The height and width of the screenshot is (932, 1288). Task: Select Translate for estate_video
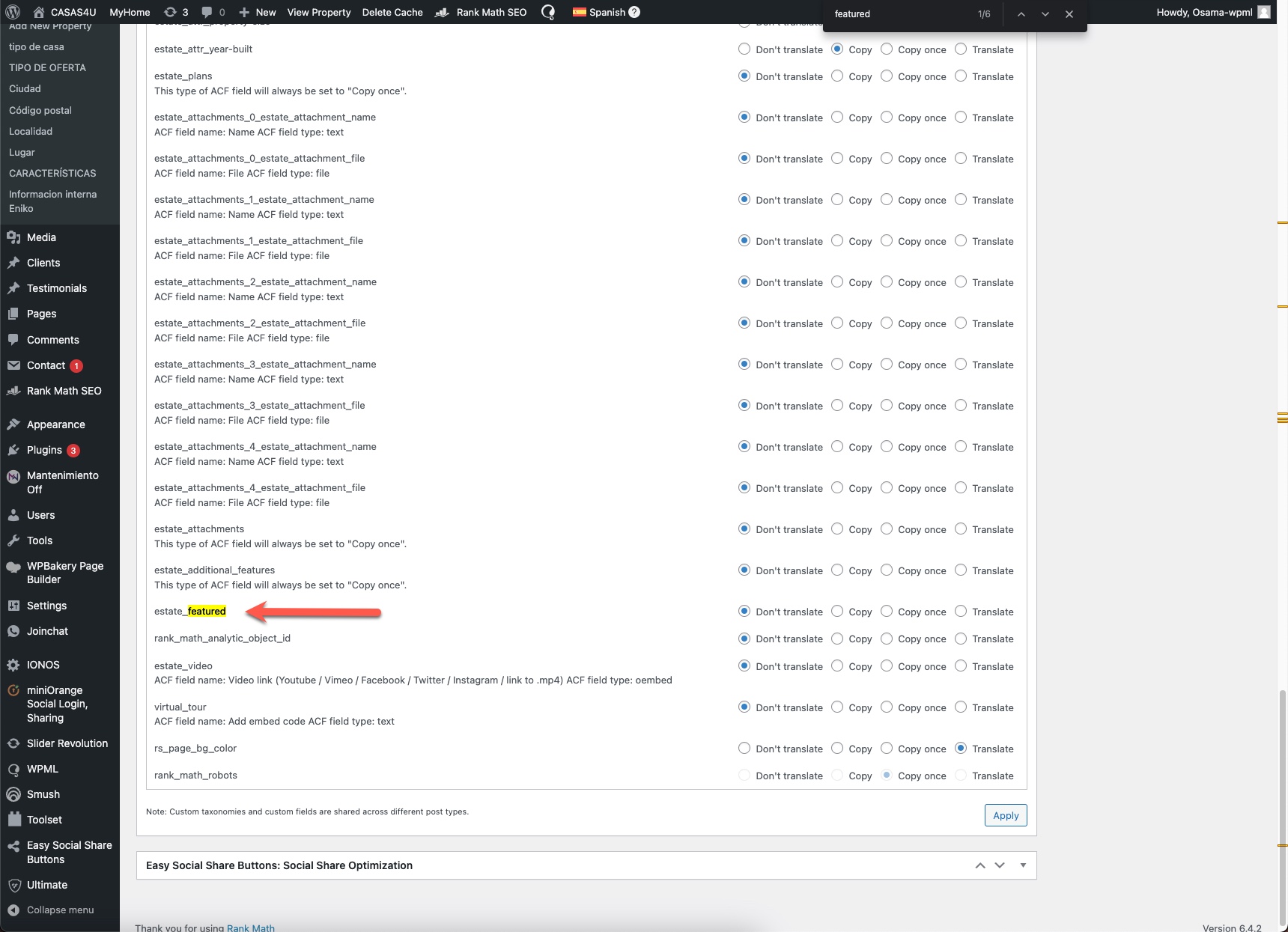point(961,666)
